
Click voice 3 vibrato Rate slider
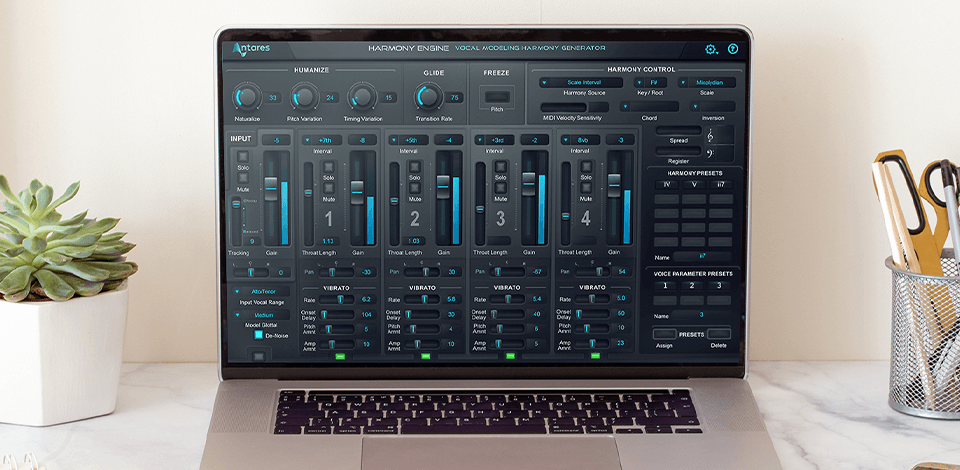coord(507,299)
